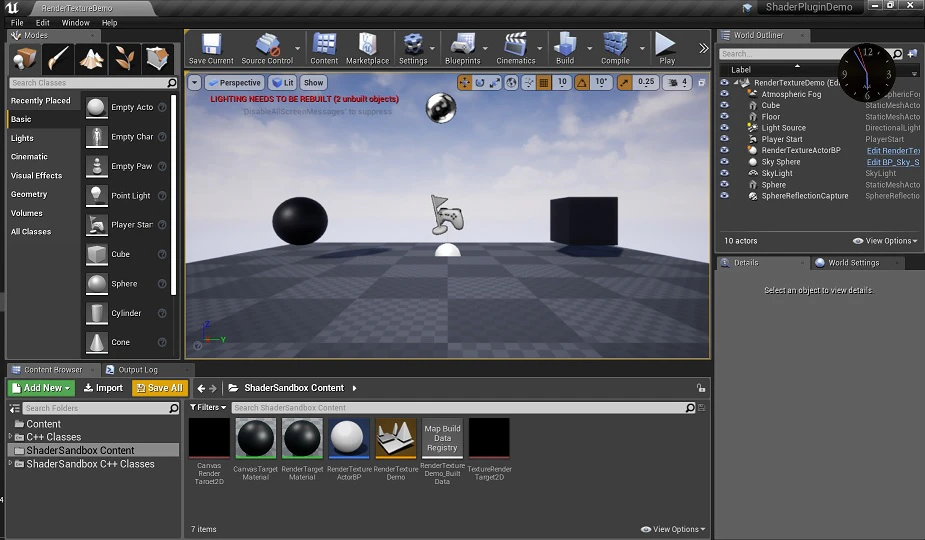This screenshot has width=925, height=540.
Task: Open the Blueprints toolbar icon
Action: 462,44
